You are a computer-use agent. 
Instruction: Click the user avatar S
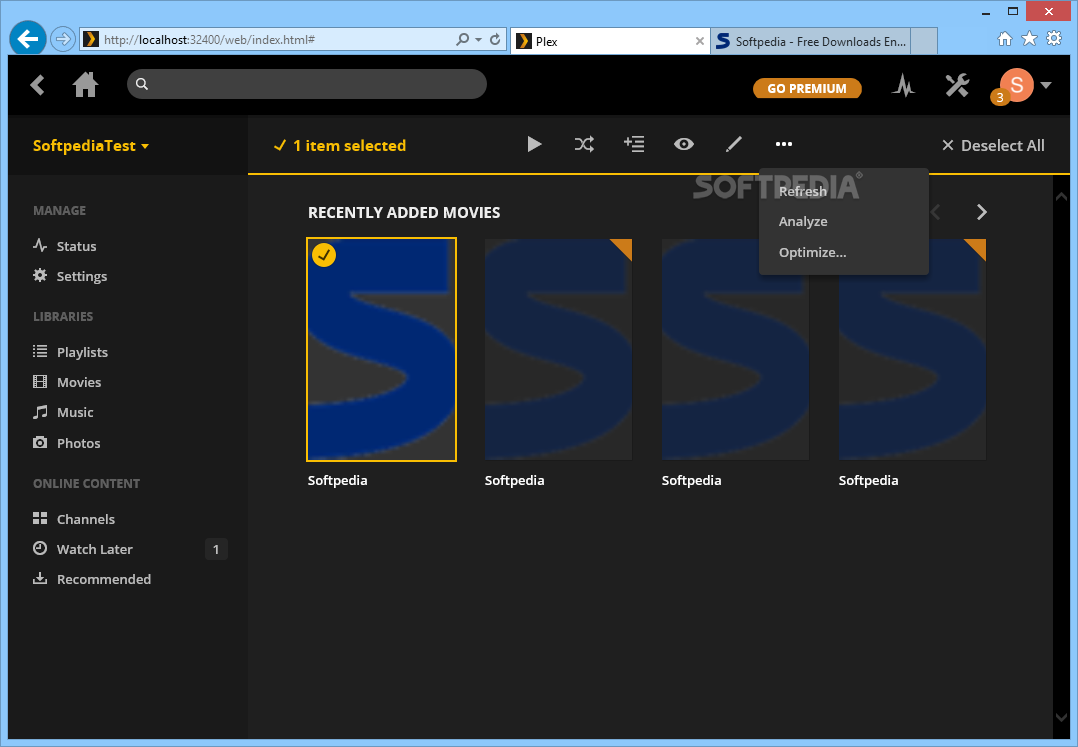(x=1017, y=85)
